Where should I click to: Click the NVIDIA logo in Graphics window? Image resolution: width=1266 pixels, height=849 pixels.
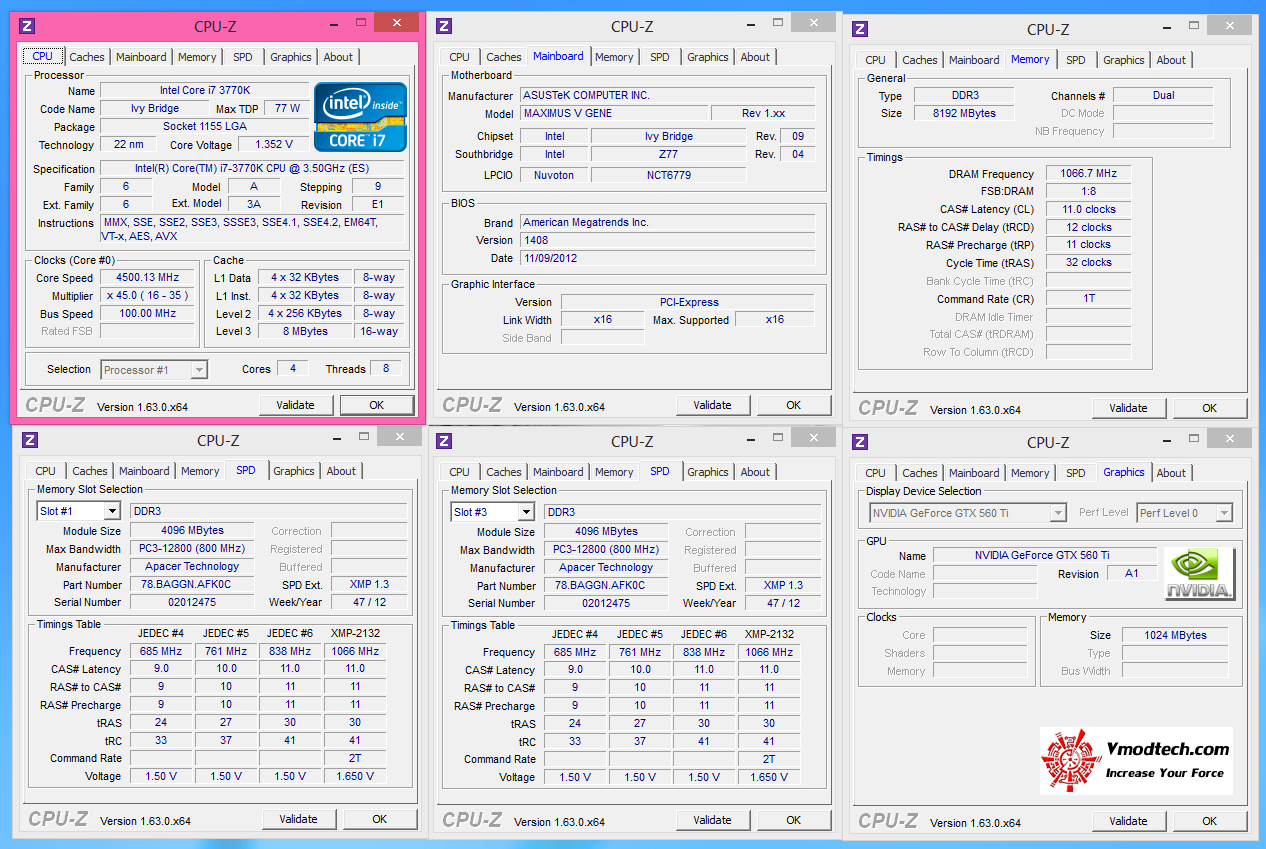pyautogui.click(x=1199, y=574)
